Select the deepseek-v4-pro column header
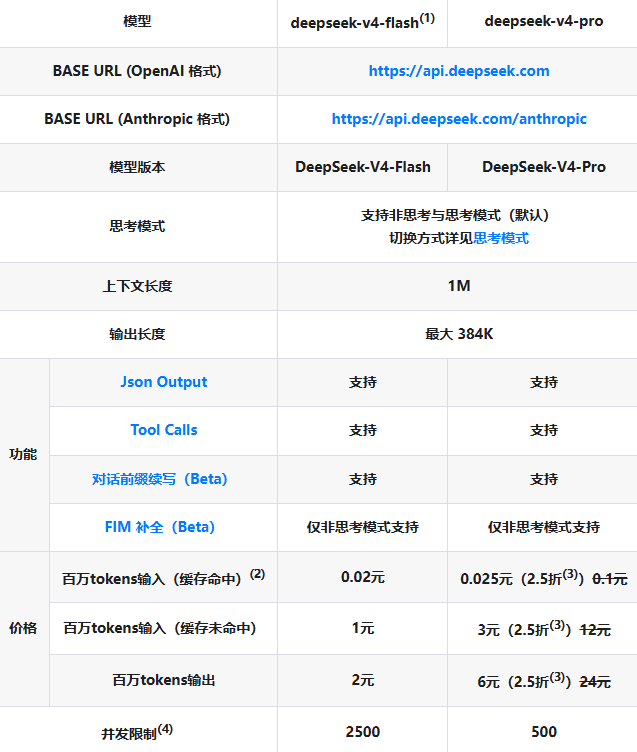Screen dimensions: 637x752 (543, 21)
